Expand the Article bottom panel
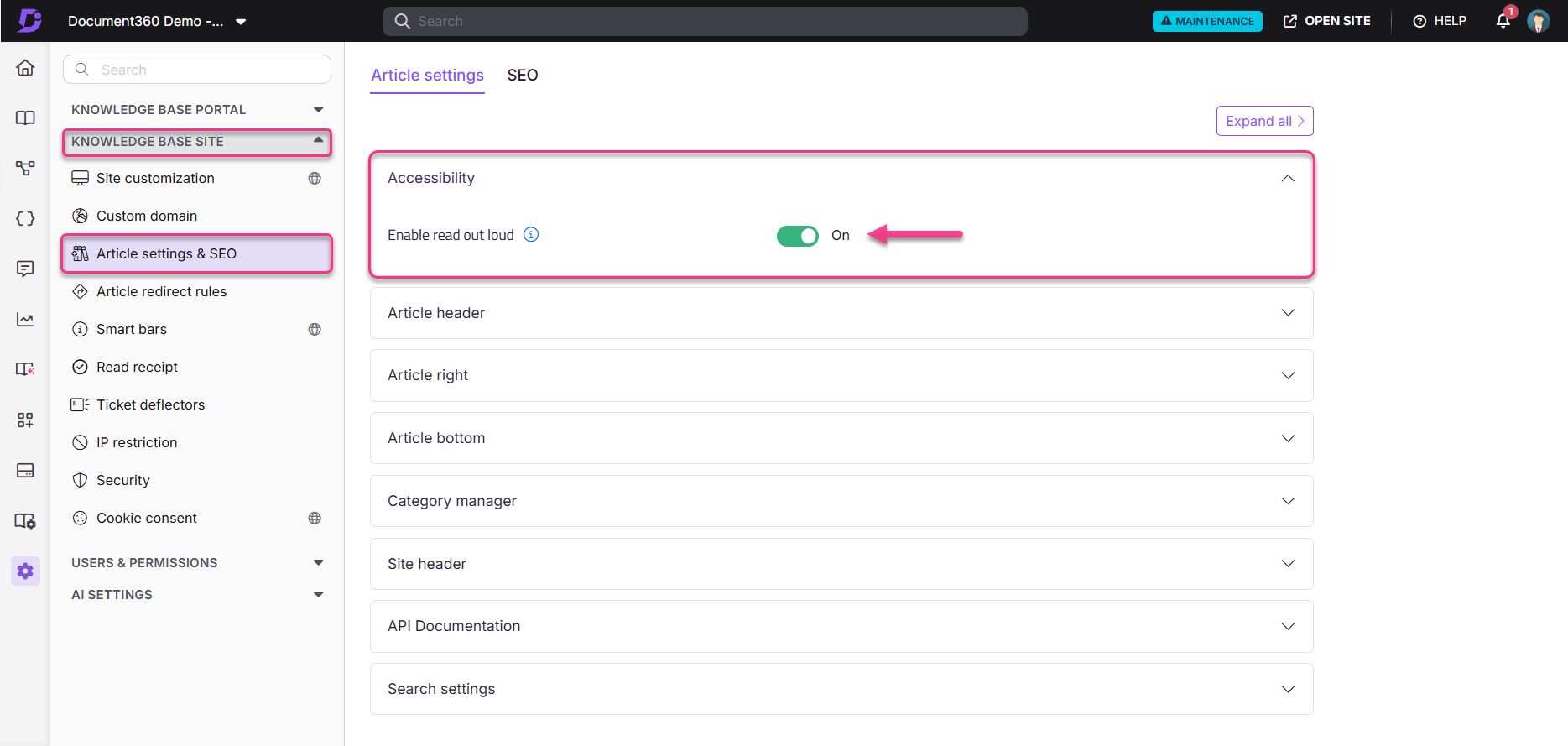 point(841,438)
